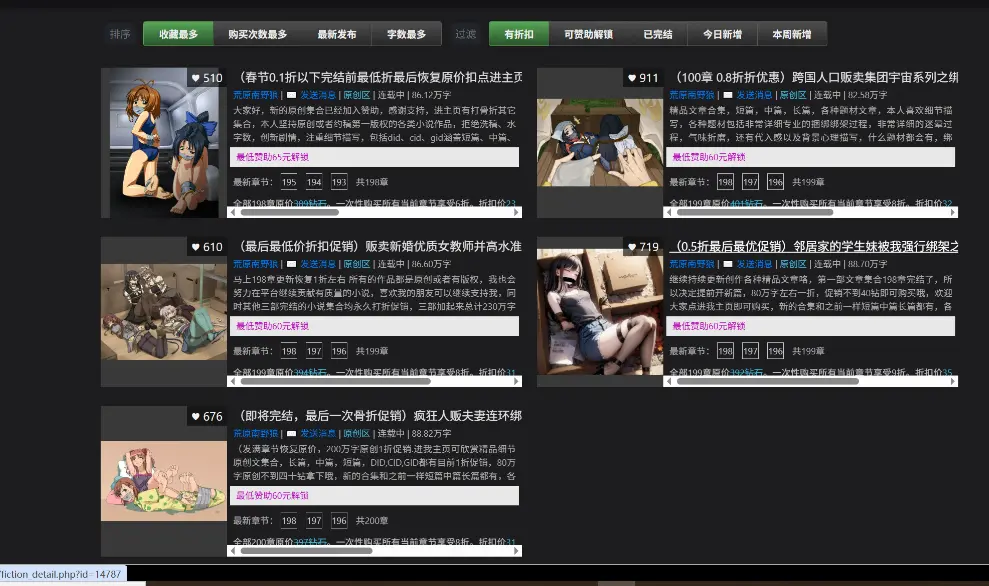The image size is (989, 586).
Task: Enable the 已完结 filter
Action: 657,34
